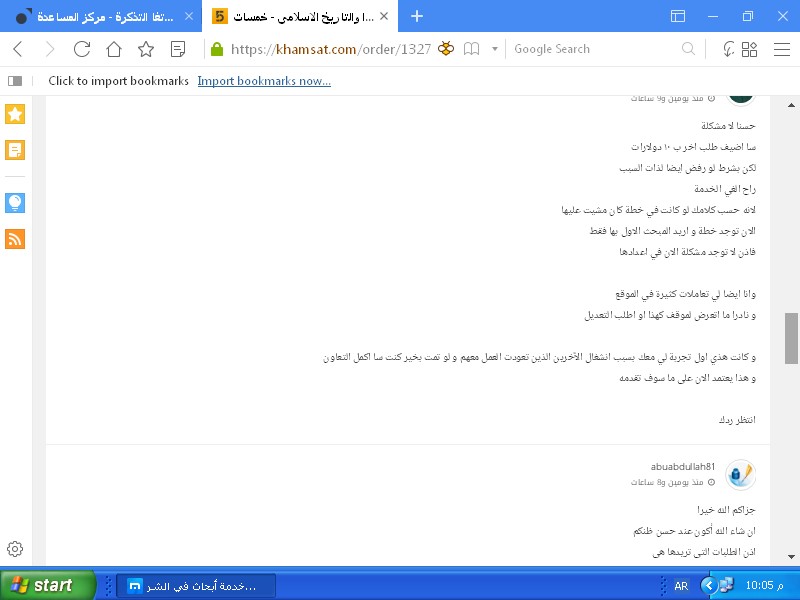Click abuabdullah81 avatar picture
The height and width of the screenshot is (600, 800).
740,474
